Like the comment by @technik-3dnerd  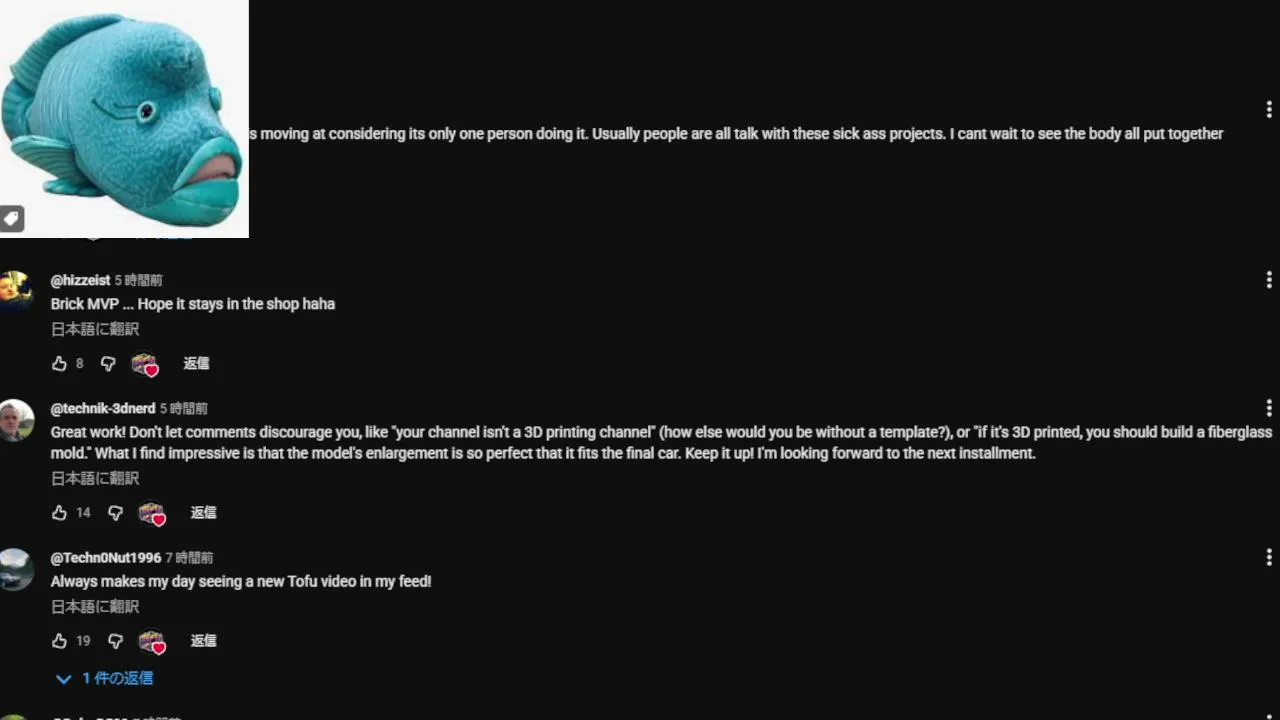coord(60,513)
